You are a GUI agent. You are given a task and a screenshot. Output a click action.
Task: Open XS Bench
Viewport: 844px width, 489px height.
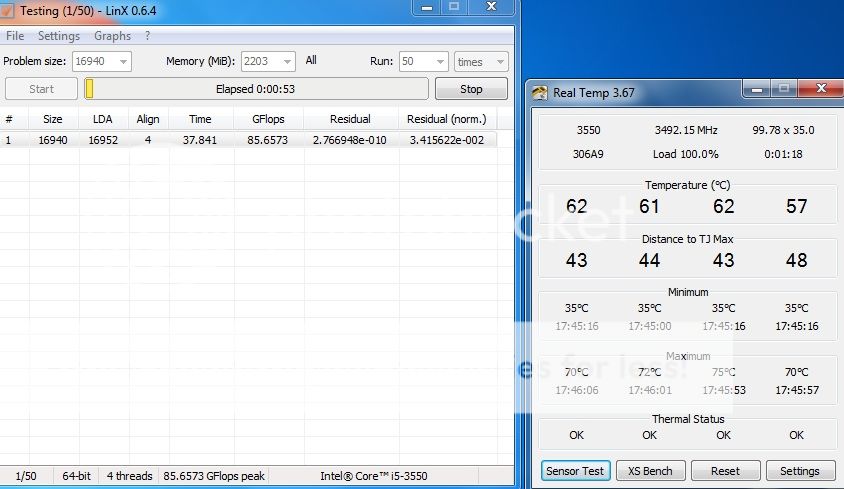point(649,471)
